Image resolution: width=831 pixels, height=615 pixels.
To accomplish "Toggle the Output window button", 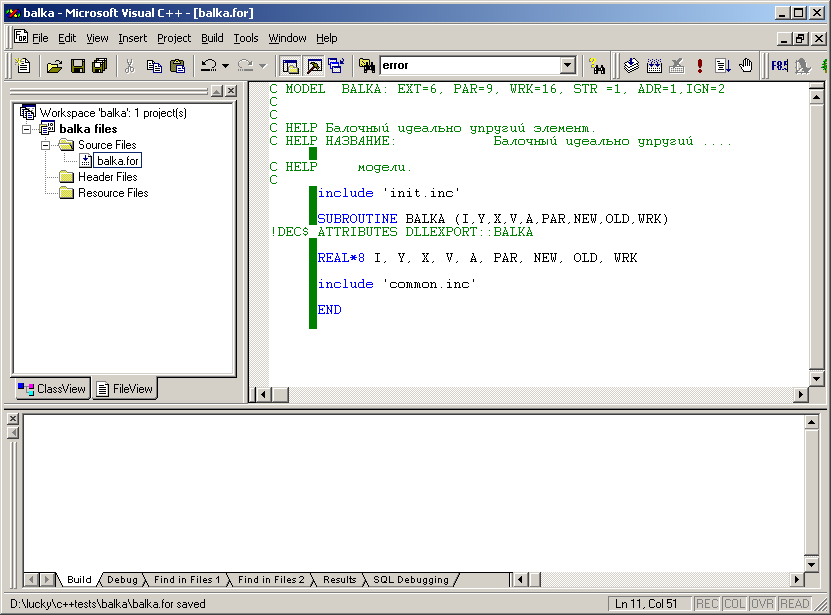I will point(313,66).
